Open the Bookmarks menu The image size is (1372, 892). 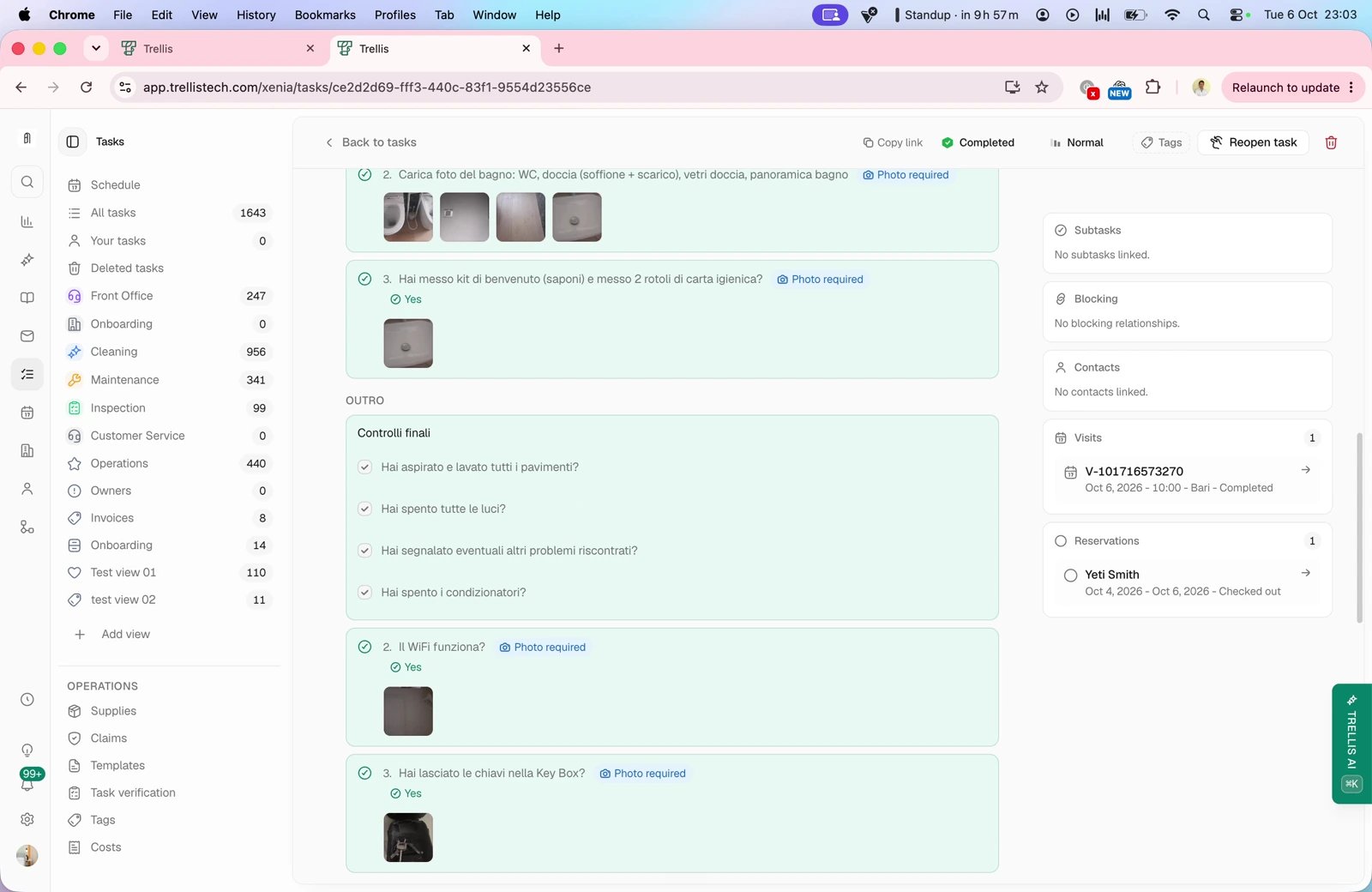click(325, 15)
